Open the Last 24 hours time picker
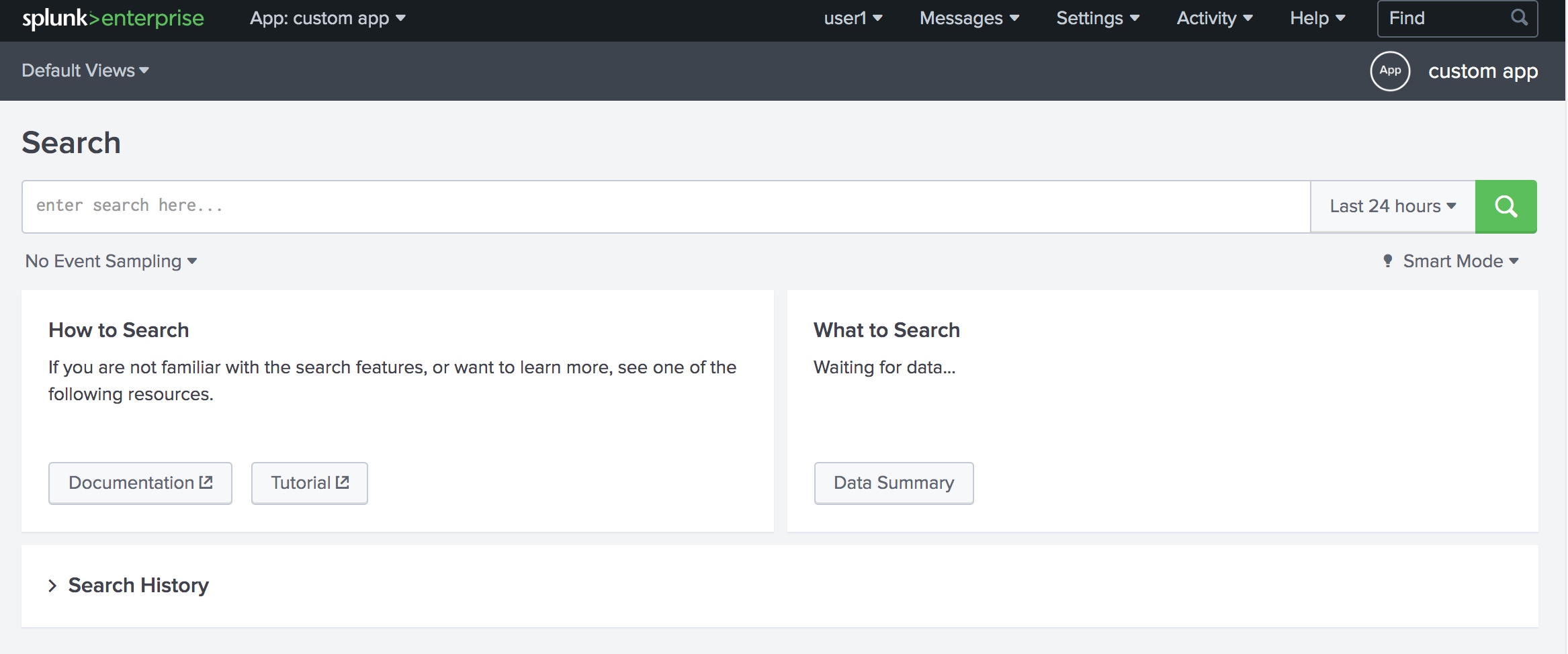1568x654 pixels. (1393, 206)
